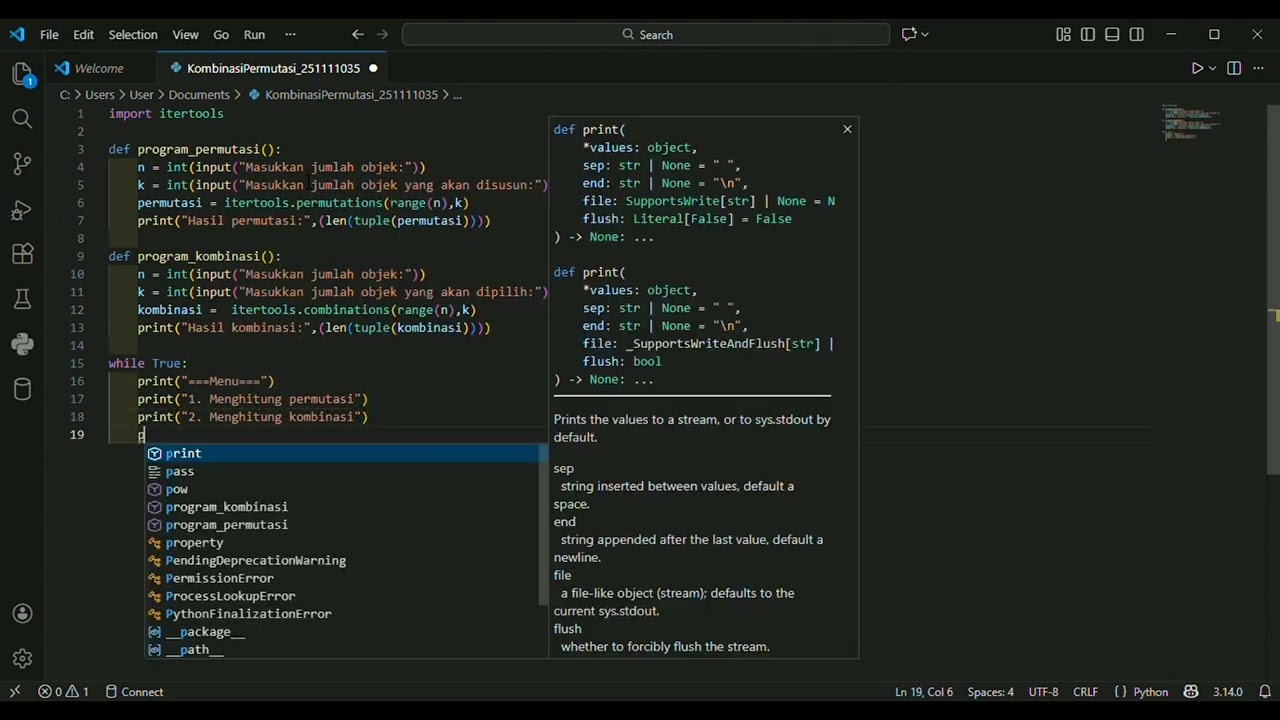Open Run and Debug view
The width and height of the screenshot is (1280, 720).
[x=22, y=210]
